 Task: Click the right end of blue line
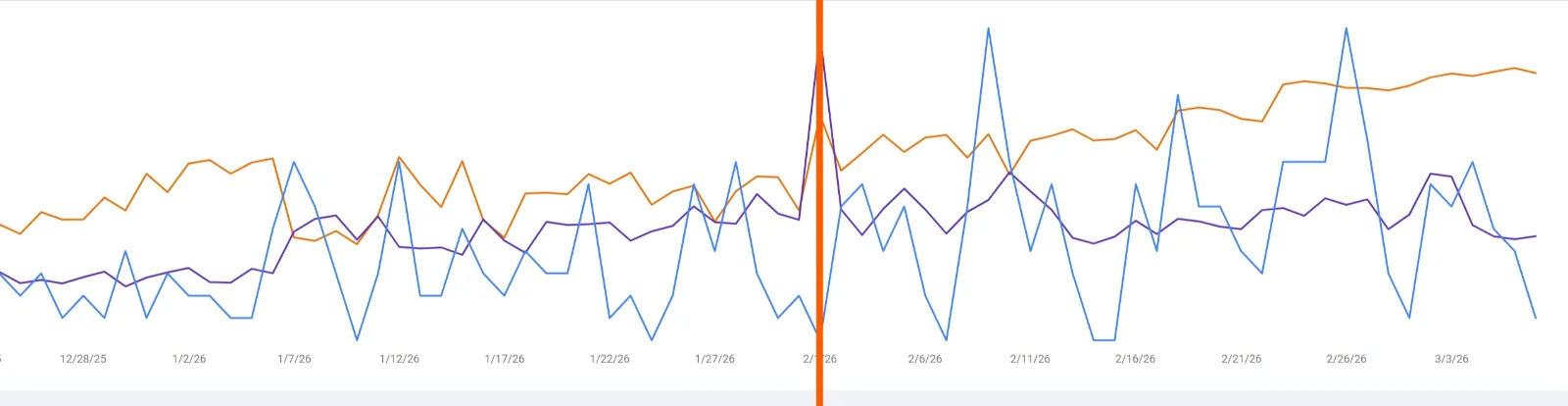[1535, 318]
